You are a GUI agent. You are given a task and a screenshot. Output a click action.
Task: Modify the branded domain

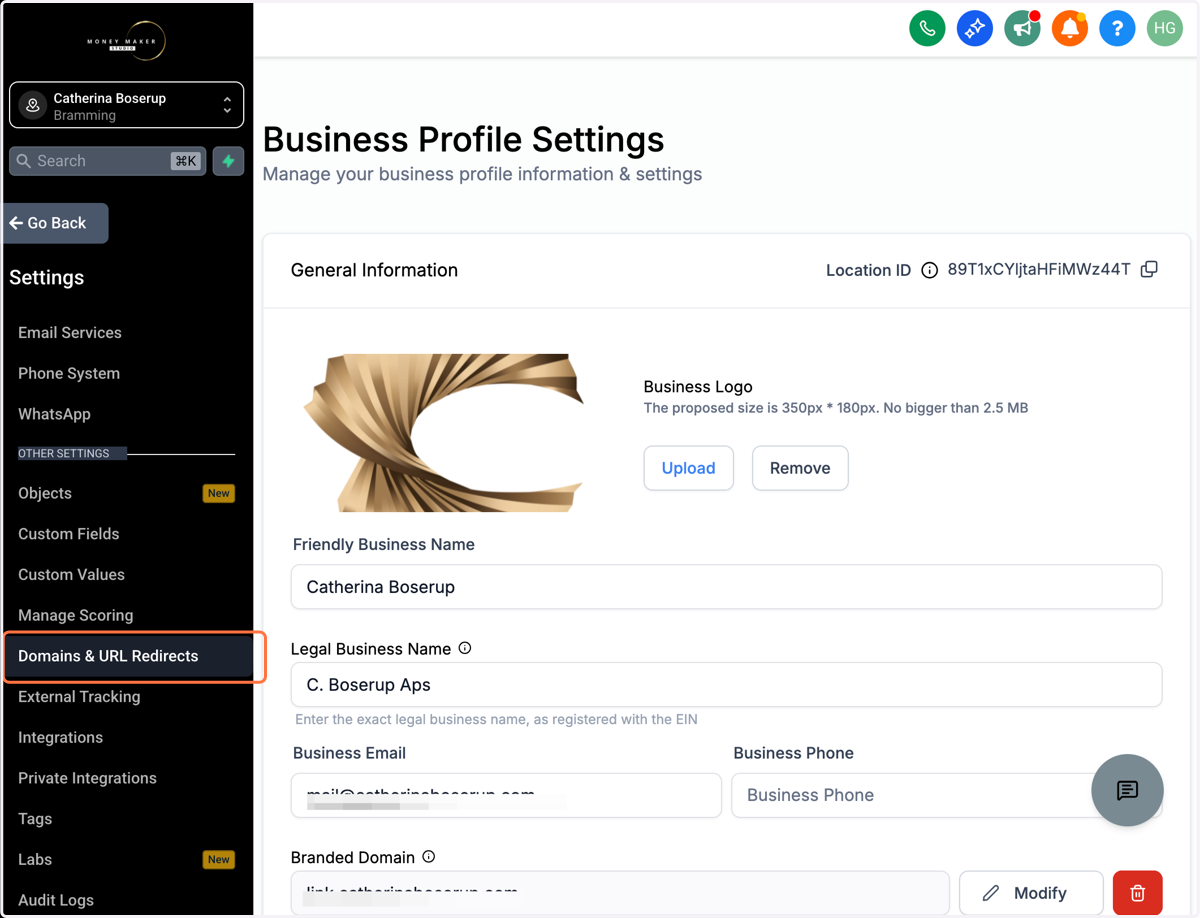pos(1031,893)
